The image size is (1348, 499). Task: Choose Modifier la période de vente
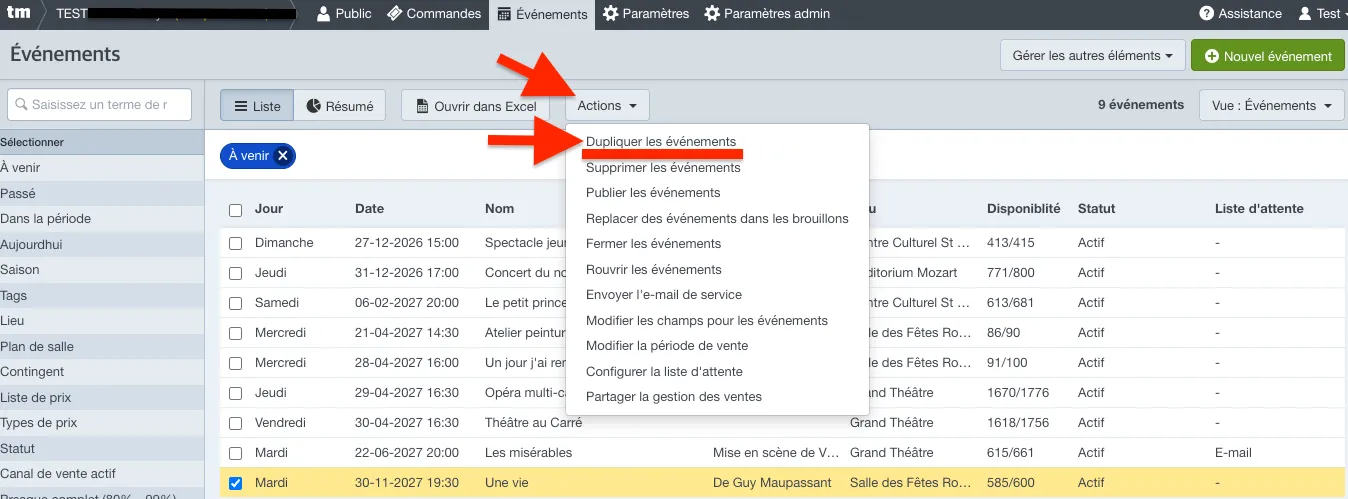(x=667, y=346)
